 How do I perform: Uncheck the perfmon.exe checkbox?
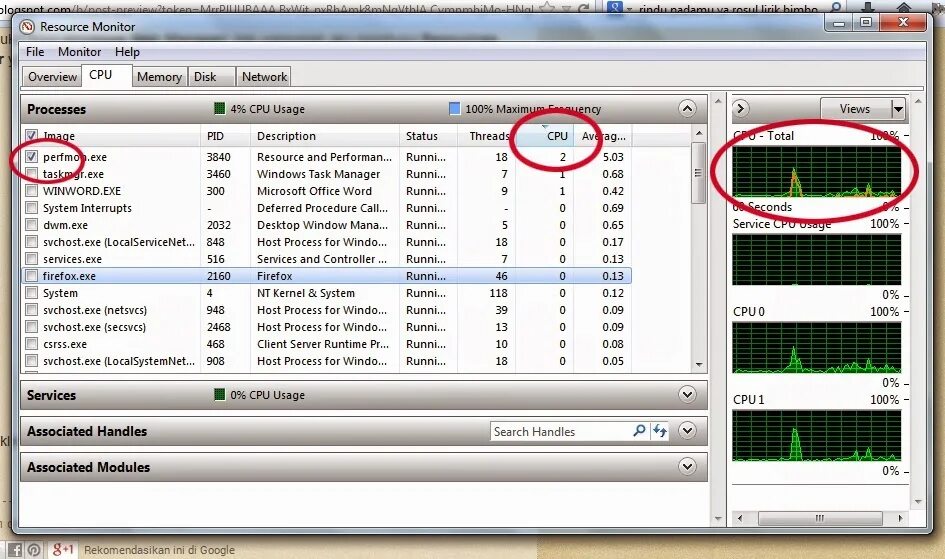31,157
